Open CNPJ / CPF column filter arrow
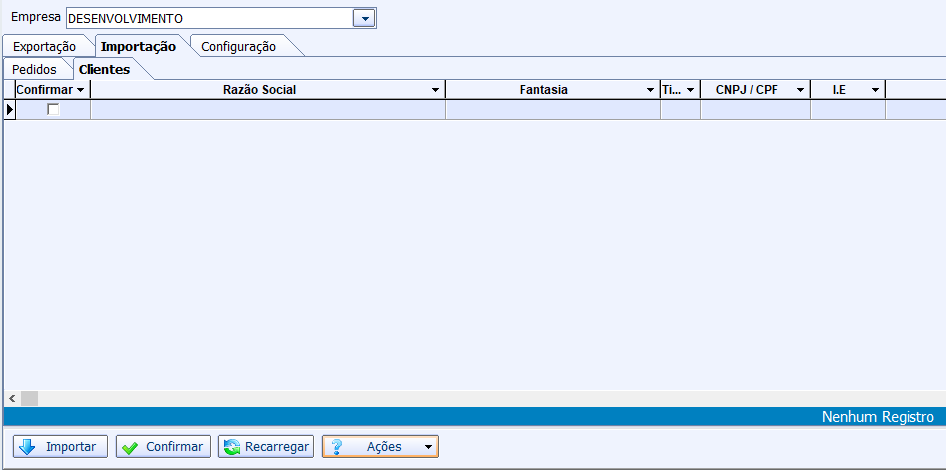The height and width of the screenshot is (470, 946). [x=800, y=90]
